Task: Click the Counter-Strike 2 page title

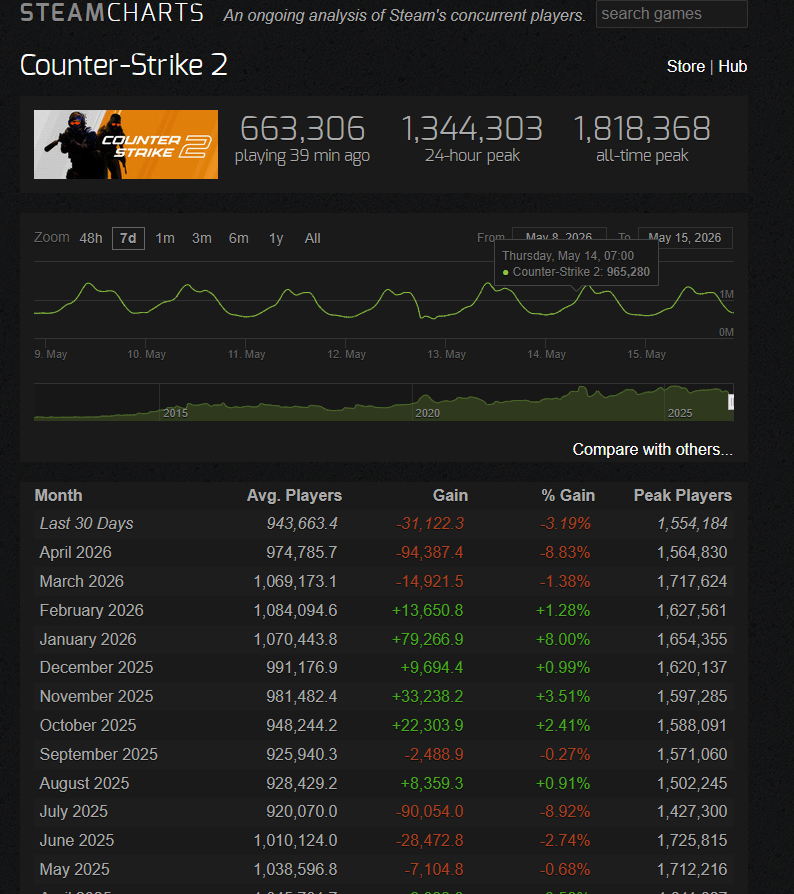Action: (x=124, y=65)
